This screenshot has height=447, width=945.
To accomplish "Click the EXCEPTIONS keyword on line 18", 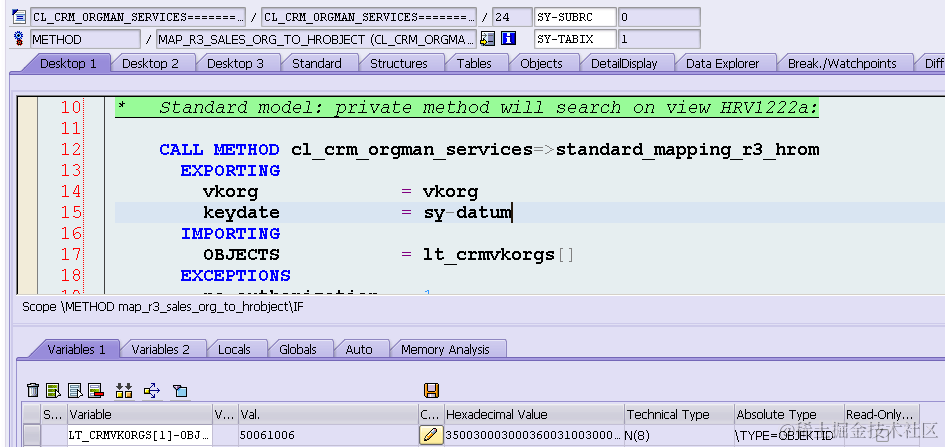I will 235,276.
